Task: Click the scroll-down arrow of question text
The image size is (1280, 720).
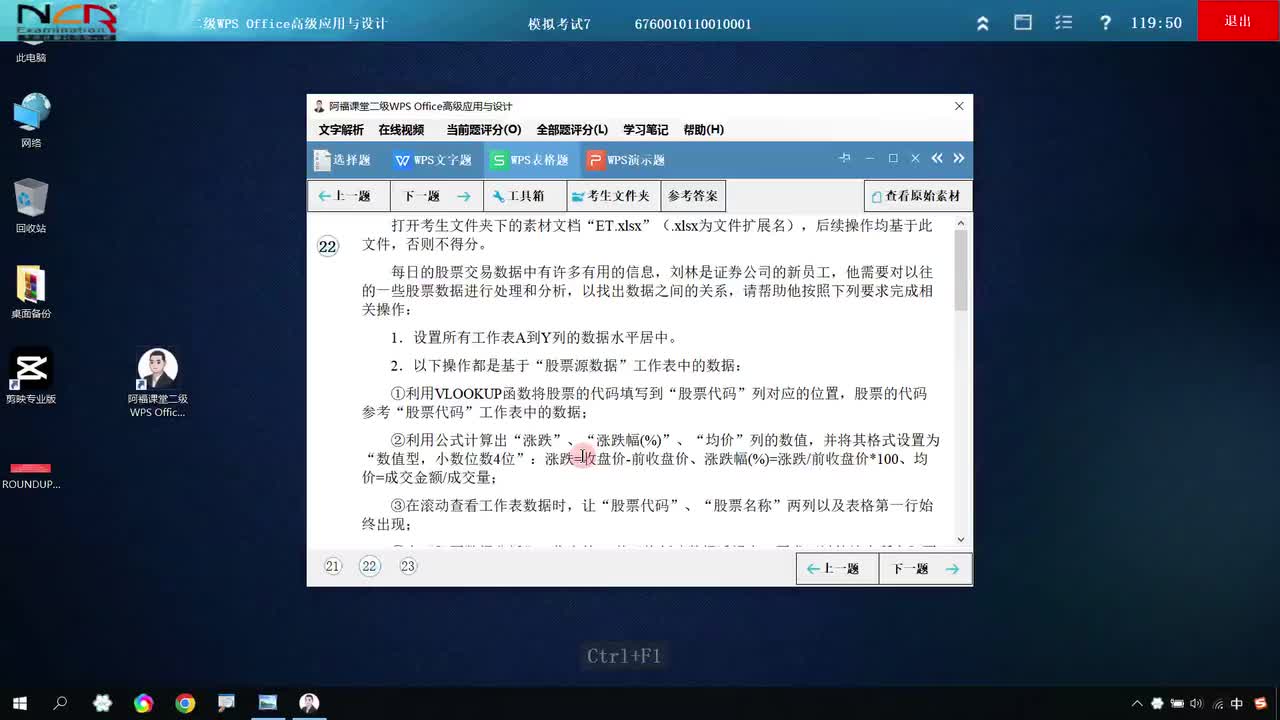Action: 961,540
